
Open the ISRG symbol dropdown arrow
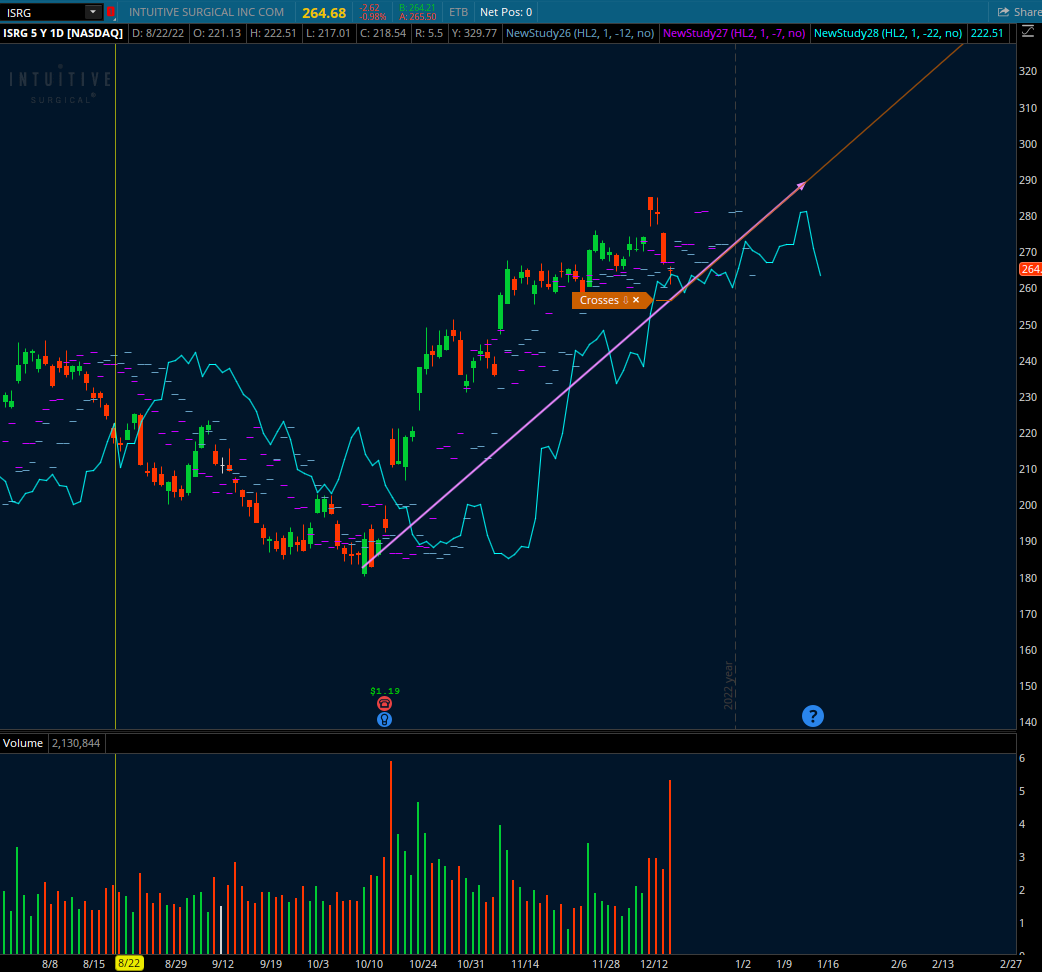pos(93,12)
